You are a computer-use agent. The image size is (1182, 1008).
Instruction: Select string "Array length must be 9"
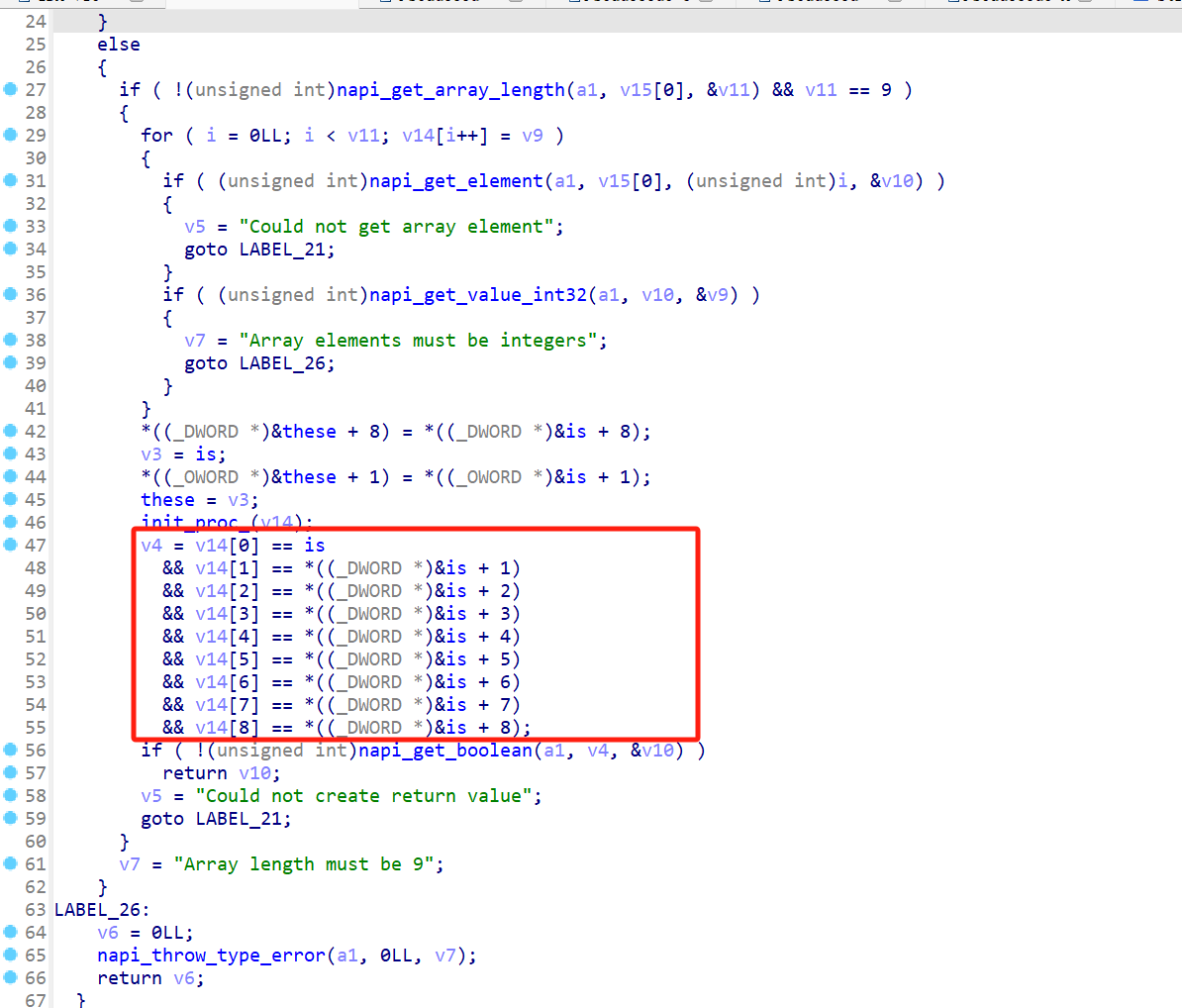click(x=304, y=864)
